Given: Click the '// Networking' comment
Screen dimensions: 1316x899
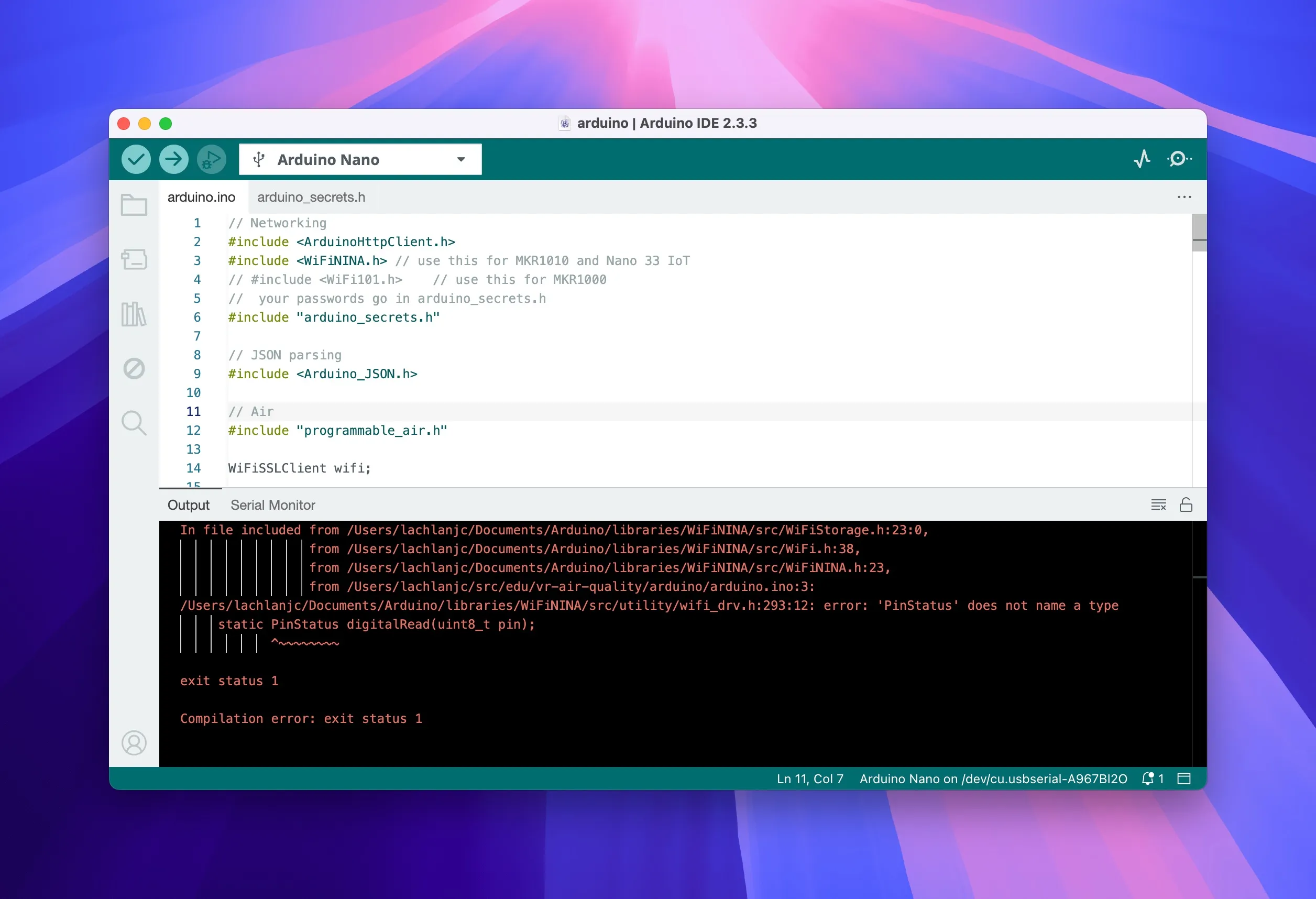Looking at the screenshot, I should [x=277, y=223].
